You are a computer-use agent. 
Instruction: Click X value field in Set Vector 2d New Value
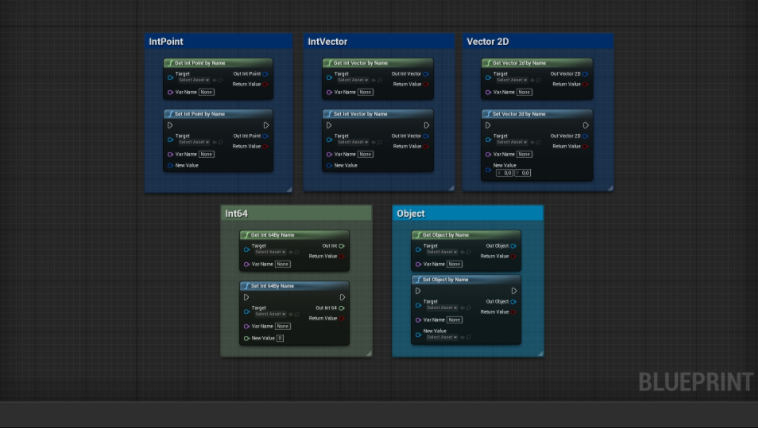coord(505,173)
